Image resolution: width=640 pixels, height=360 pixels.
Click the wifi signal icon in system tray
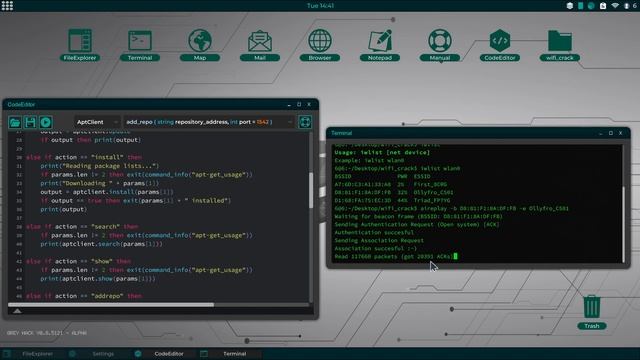point(615,6)
